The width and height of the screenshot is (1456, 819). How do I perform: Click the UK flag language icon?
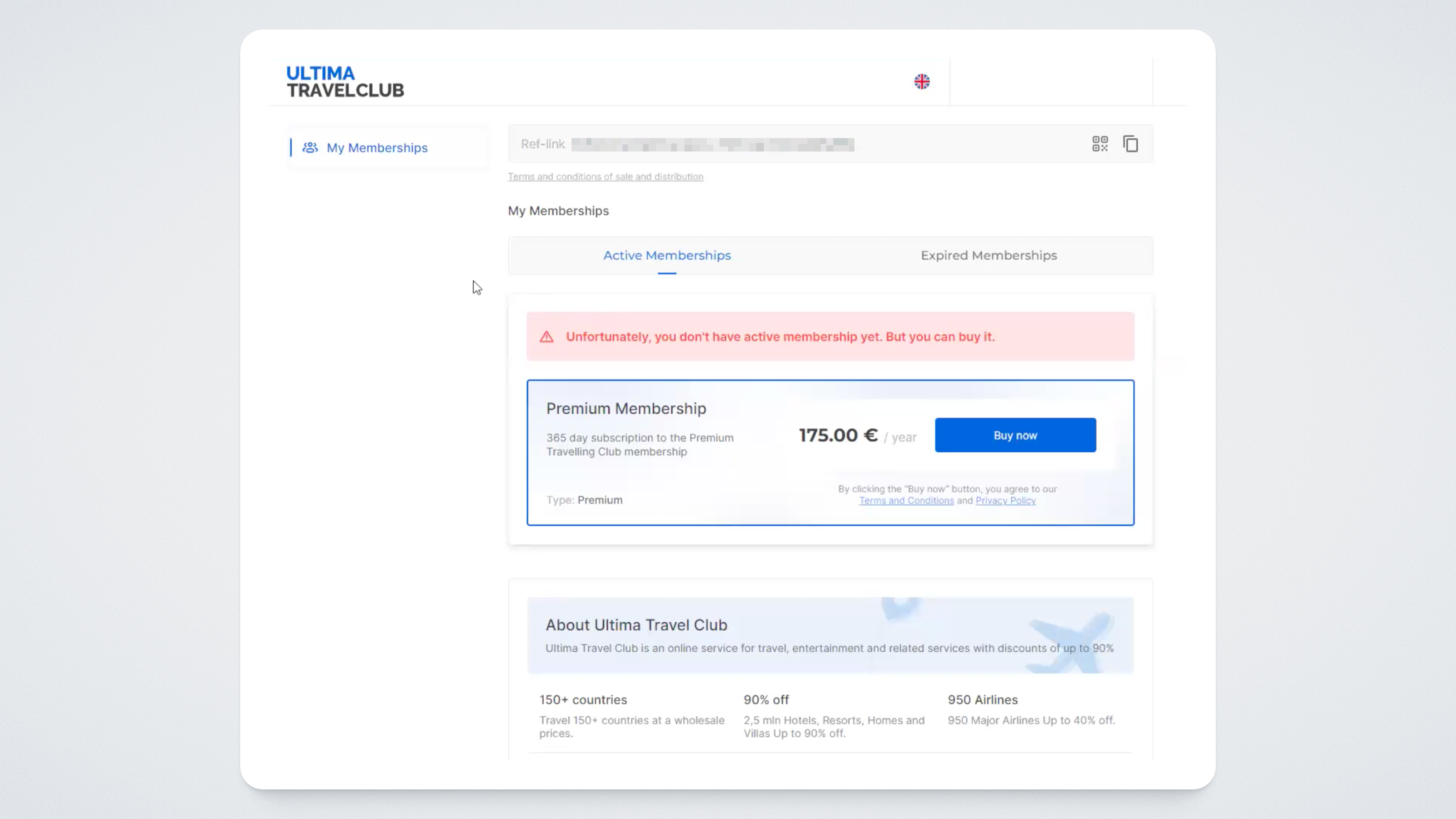[x=922, y=82]
